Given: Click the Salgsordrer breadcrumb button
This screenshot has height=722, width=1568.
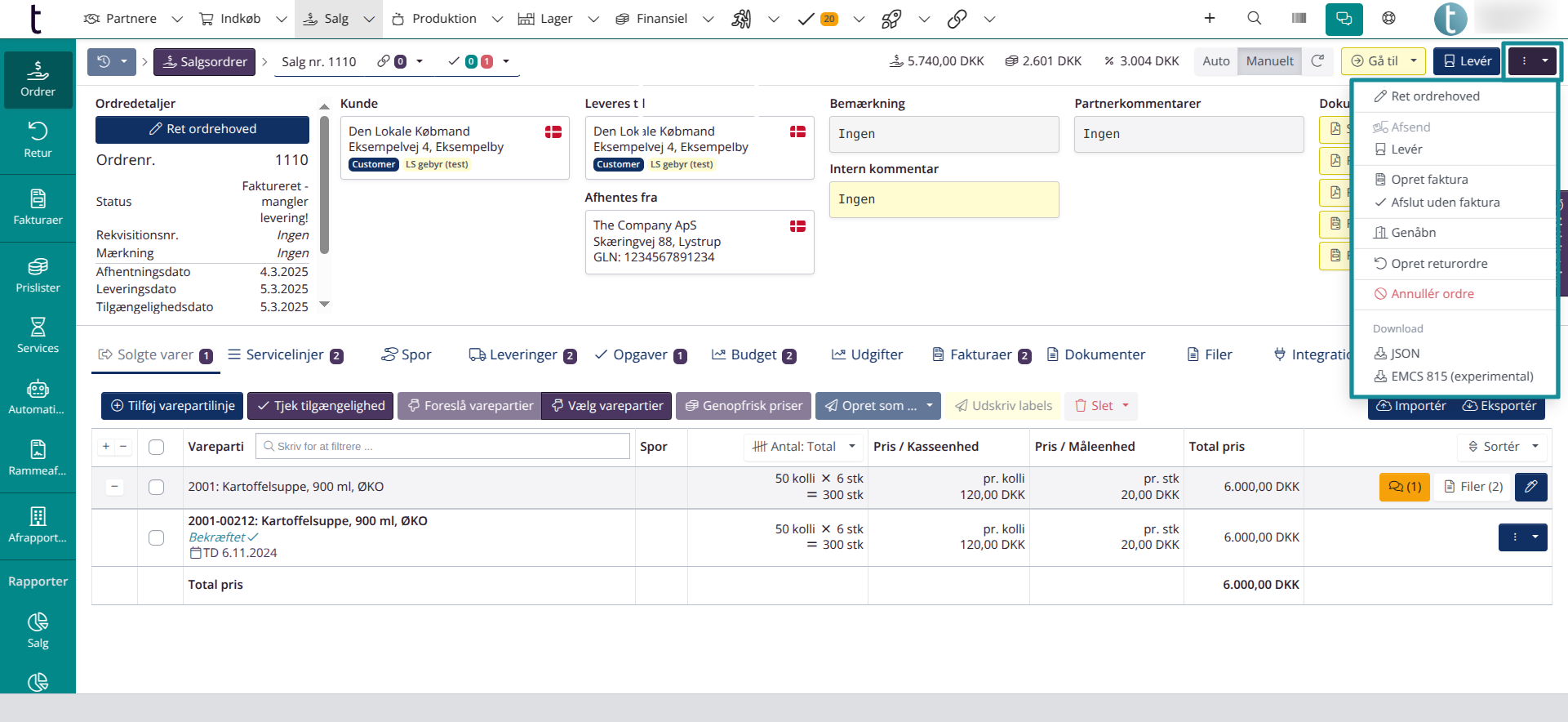Looking at the screenshot, I should 205,62.
